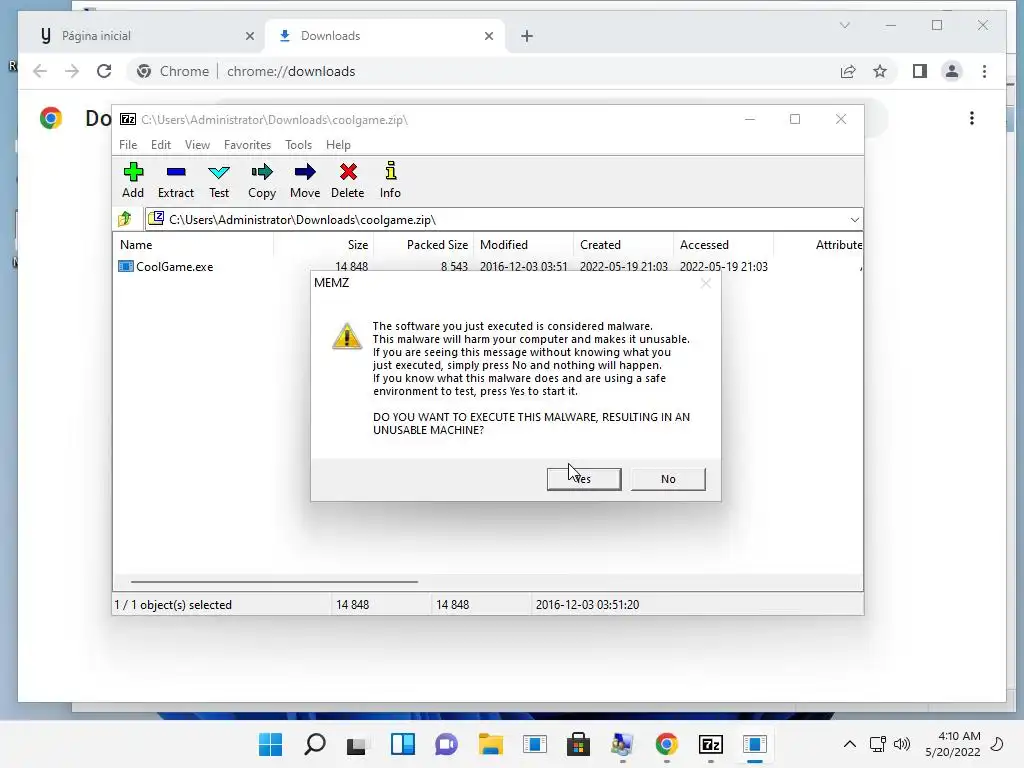This screenshot has height=768, width=1024.
Task: Run the Test archive tool
Action: [x=219, y=180]
